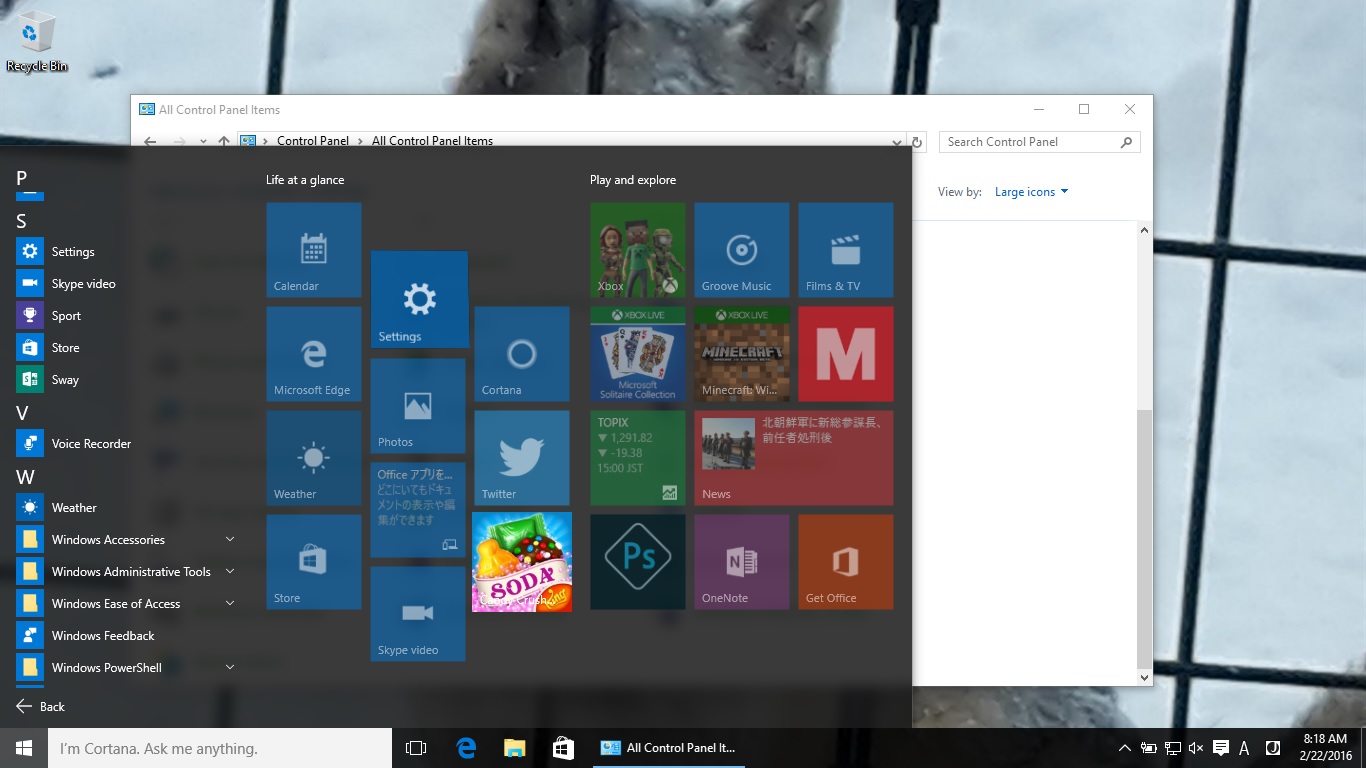1366x768 pixels.
Task: Open File Explorer from the taskbar
Action: [x=514, y=748]
